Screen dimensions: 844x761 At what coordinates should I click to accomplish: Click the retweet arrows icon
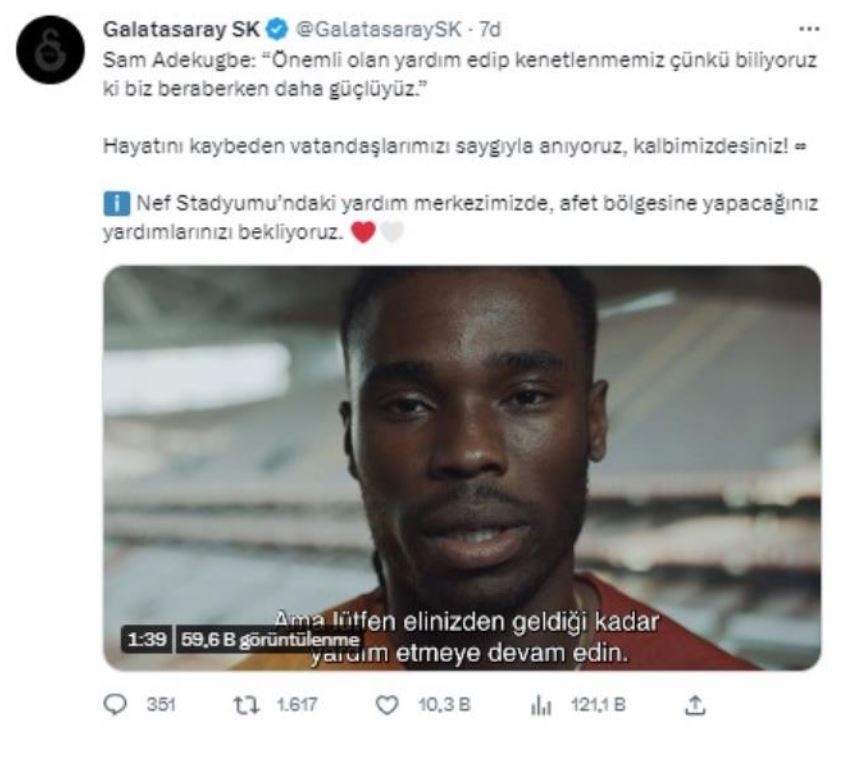point(246,705)
